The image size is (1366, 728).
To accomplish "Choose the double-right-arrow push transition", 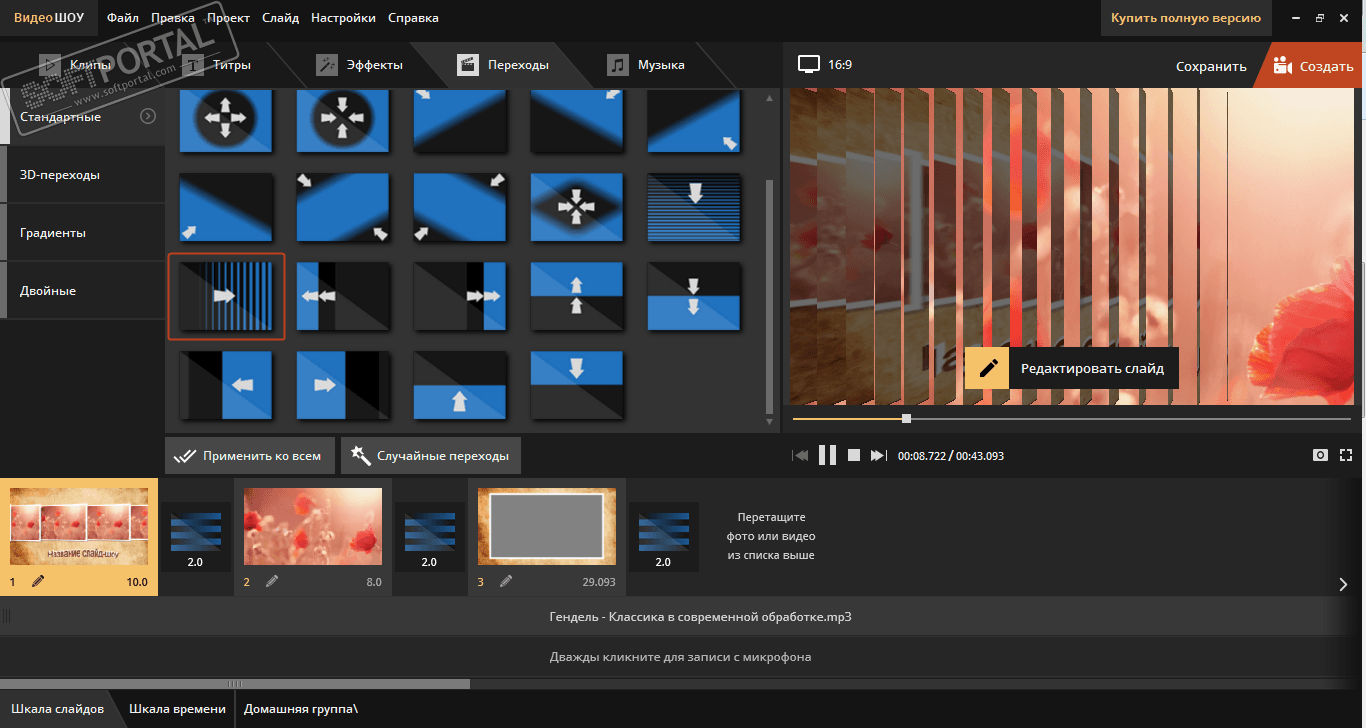I will tap(460, 296).
